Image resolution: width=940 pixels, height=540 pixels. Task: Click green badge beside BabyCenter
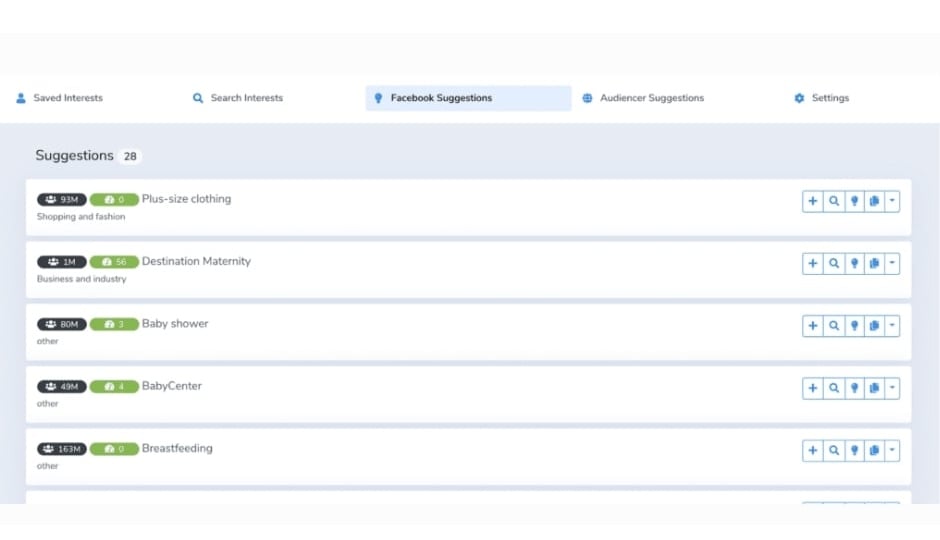[x=114, y=387]
